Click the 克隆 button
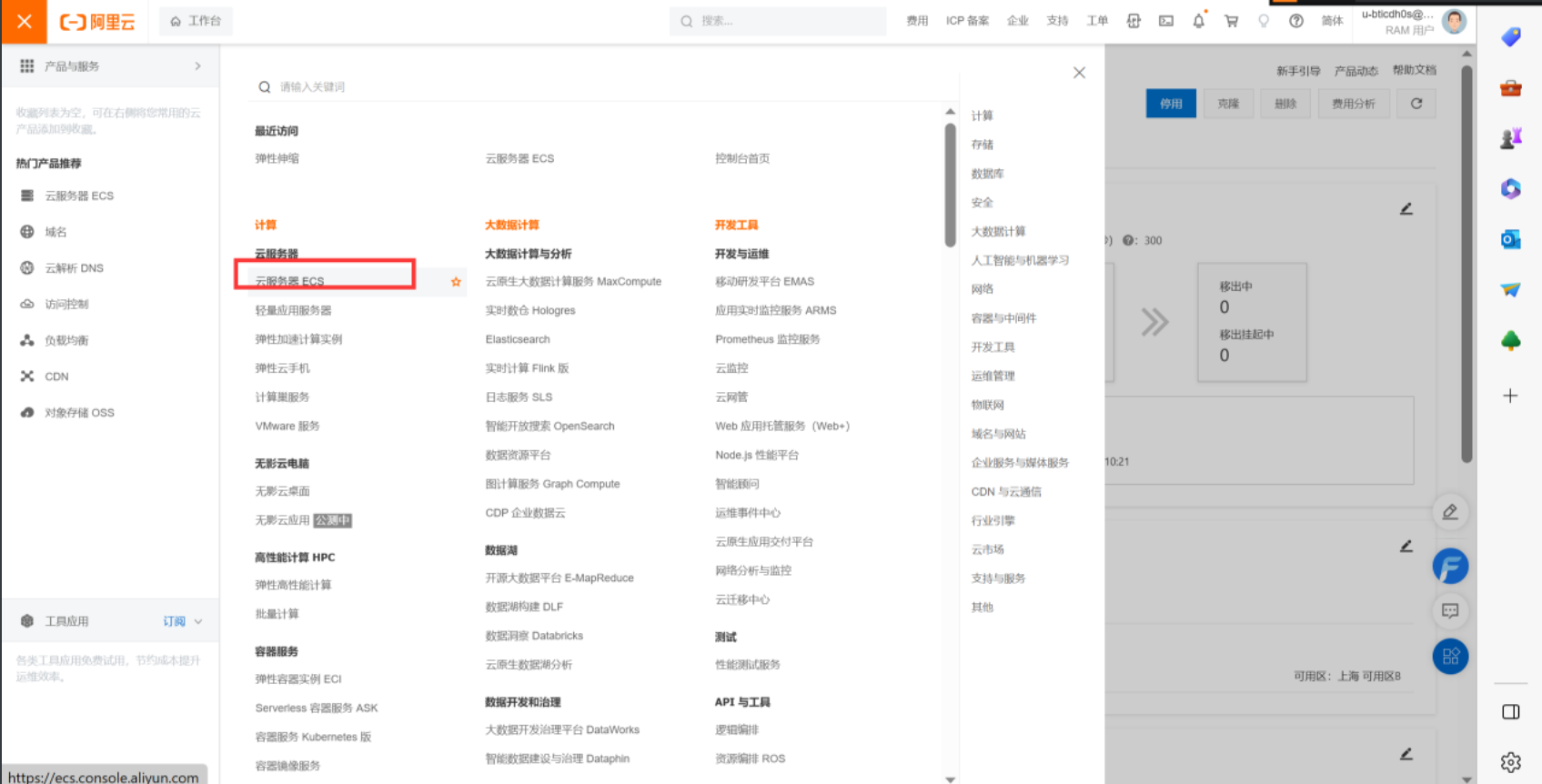The image size is (1542, 784). click(x=1228, y=104)
